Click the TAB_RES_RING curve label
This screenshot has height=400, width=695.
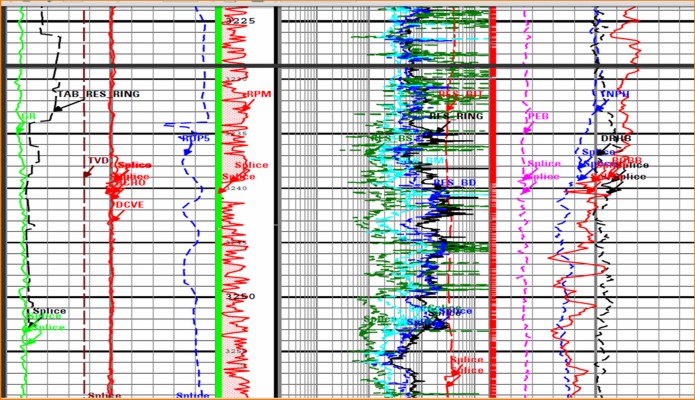click(x=97, y=94)
